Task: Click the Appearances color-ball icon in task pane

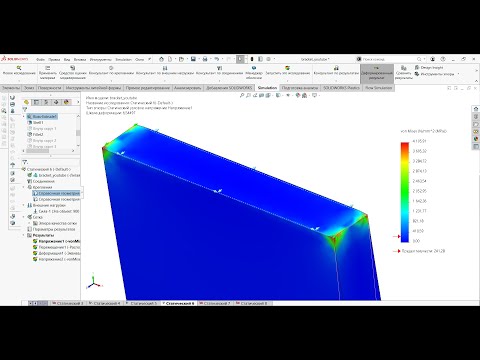Action: point(476,139)
